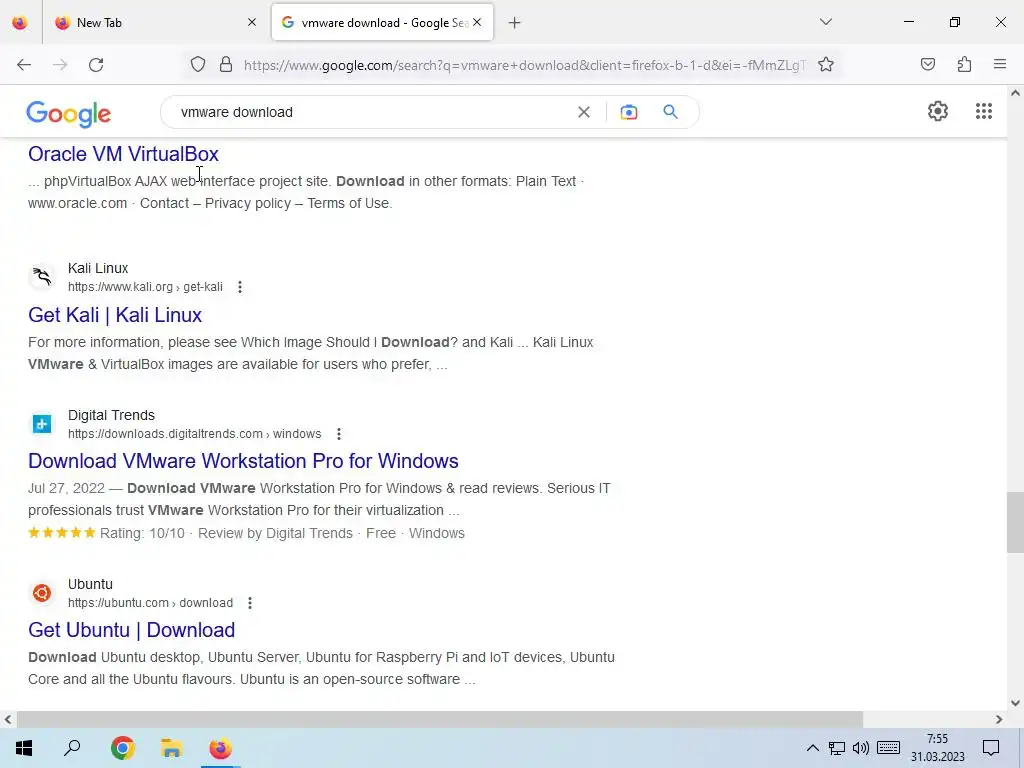
Task: Reload the current page
Action: 96,65
